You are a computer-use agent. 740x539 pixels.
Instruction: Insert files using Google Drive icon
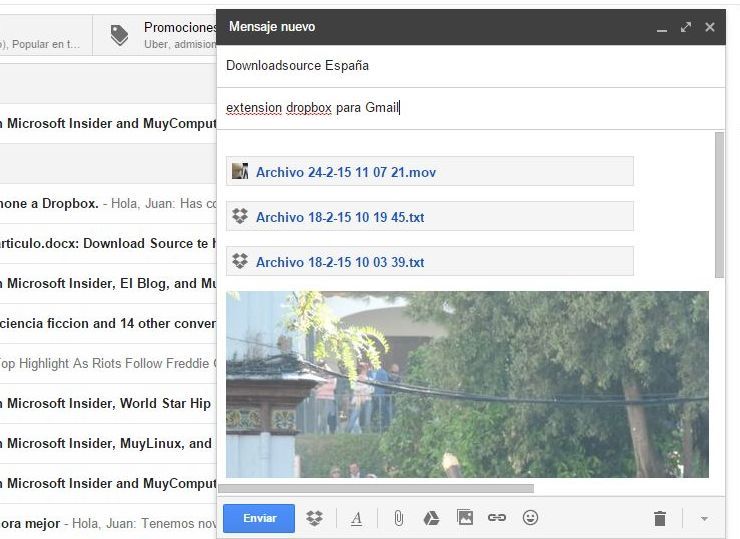click(x=431, y=518)
